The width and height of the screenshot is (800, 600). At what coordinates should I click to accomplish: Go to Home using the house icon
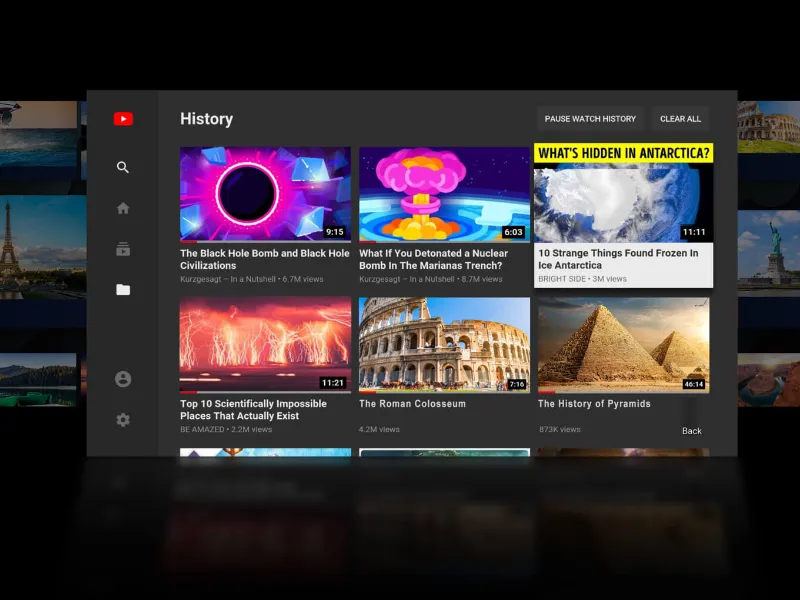122,207
